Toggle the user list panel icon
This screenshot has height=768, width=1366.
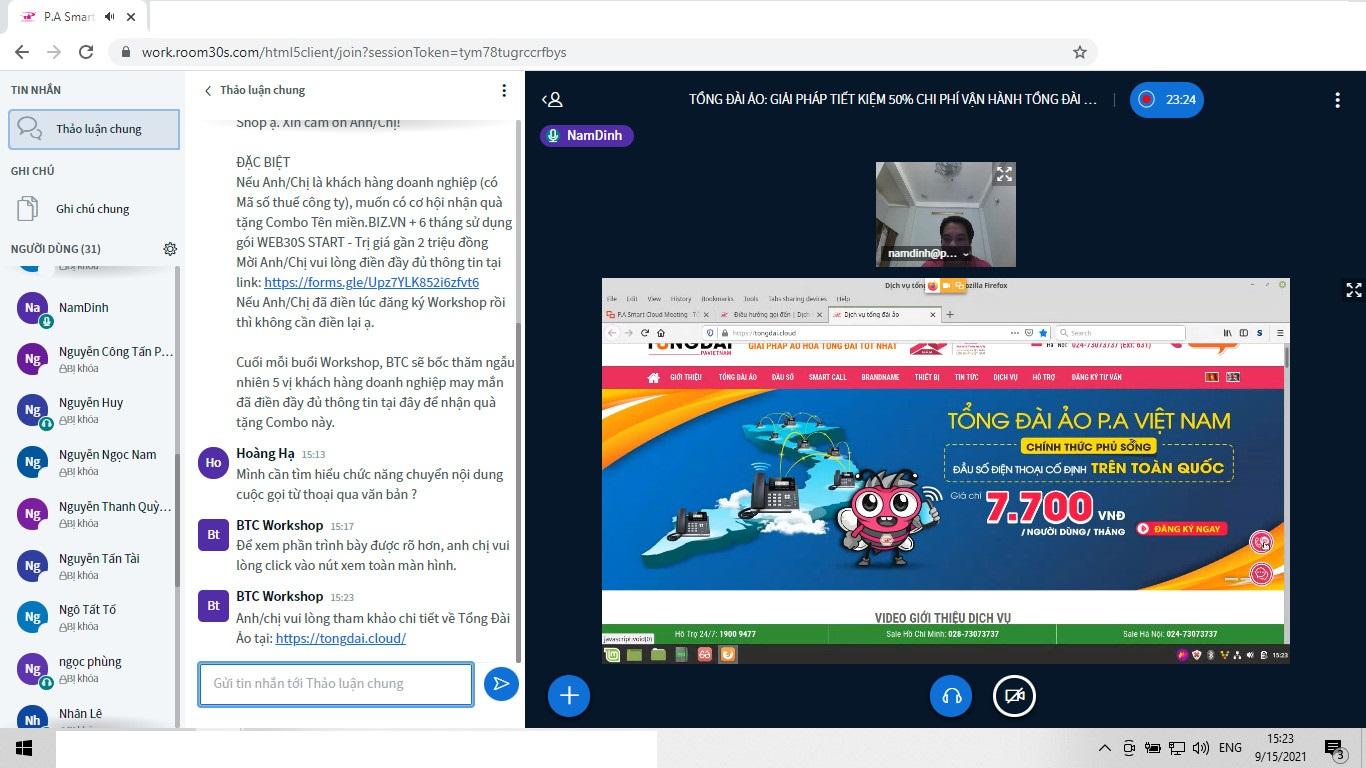click(552, 100)
